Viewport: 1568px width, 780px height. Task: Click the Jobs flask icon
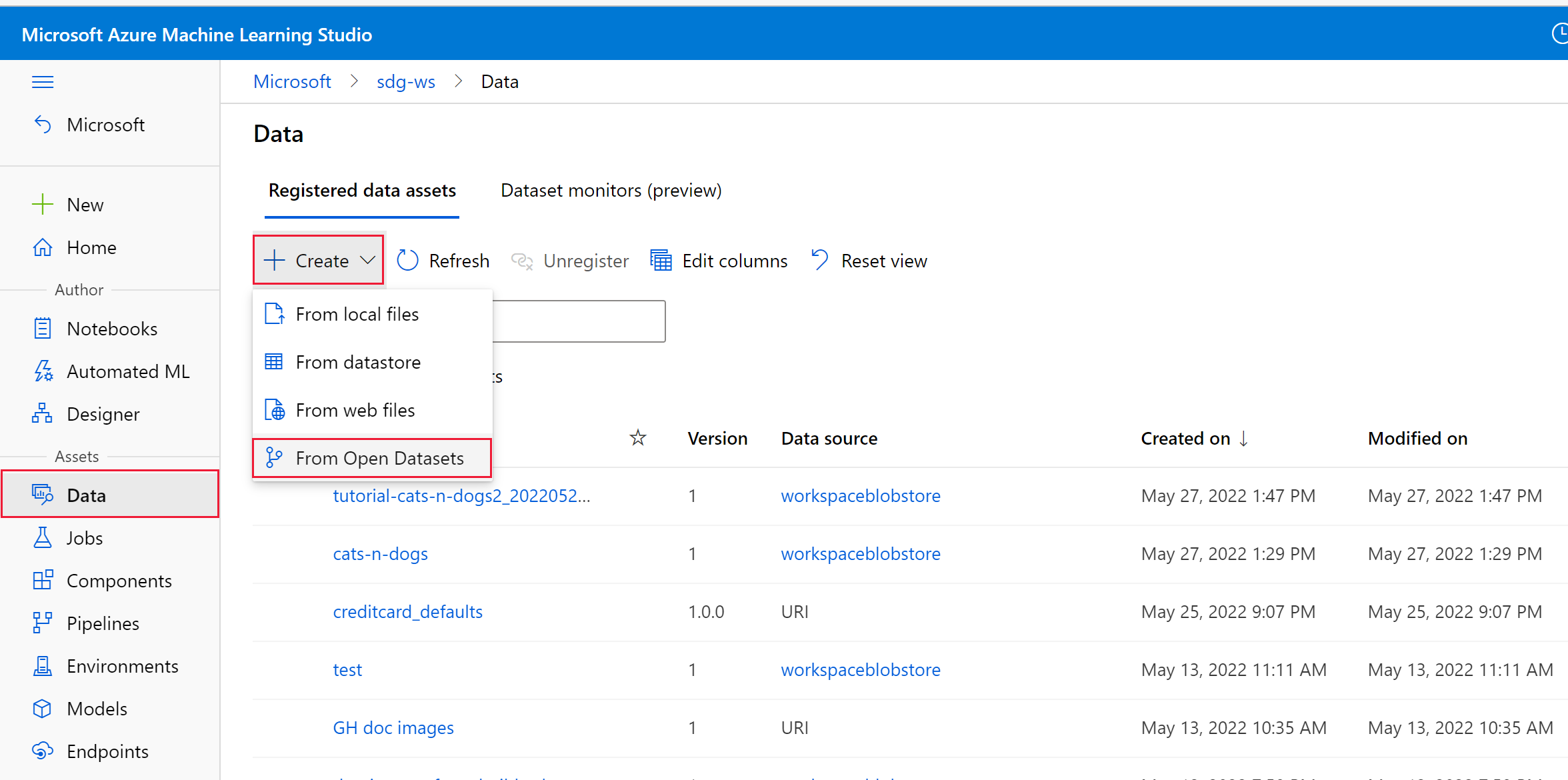[x=43, y=538]
